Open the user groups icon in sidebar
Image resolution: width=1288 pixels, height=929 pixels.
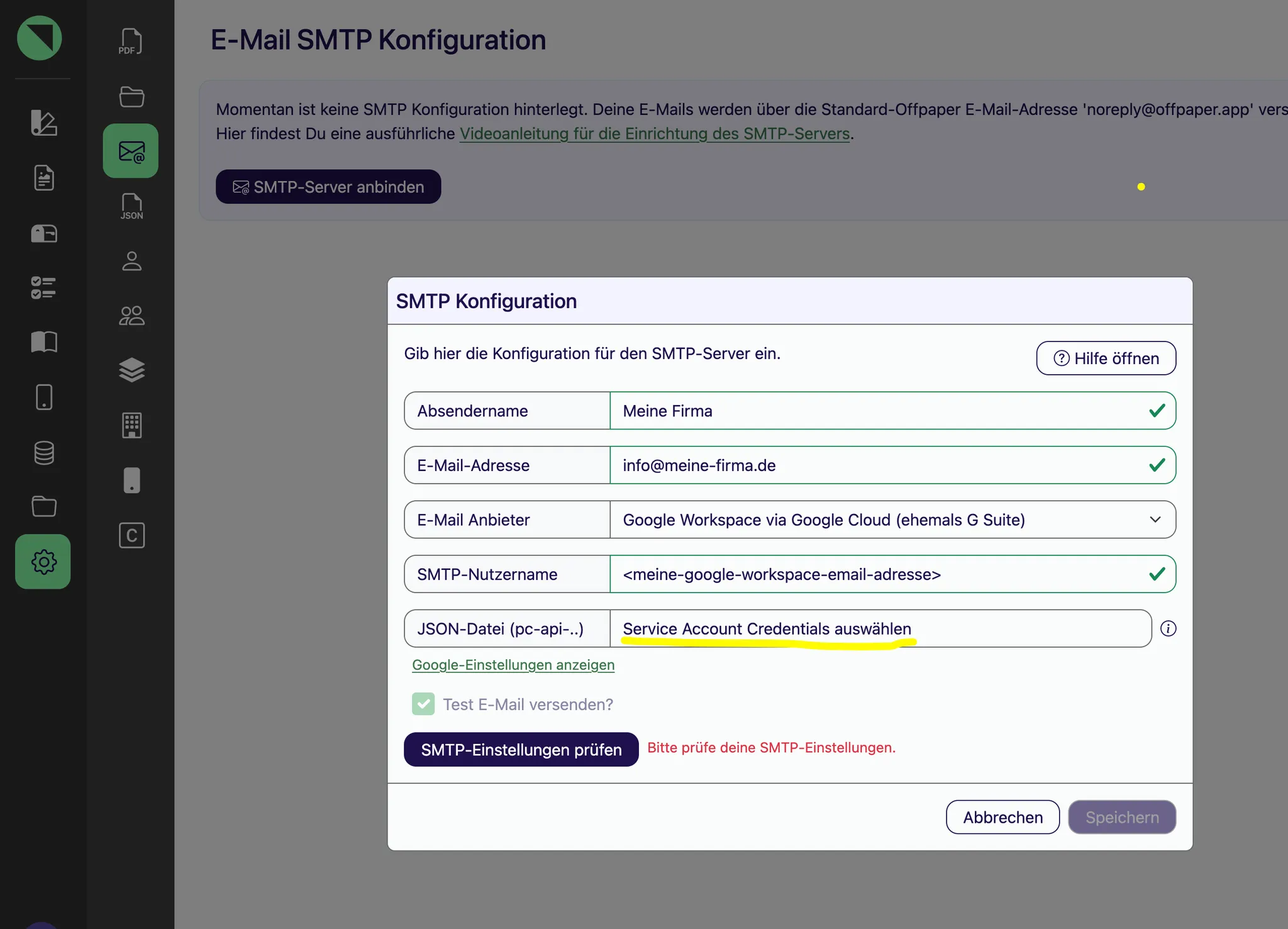pyautogui.click(x=131, y=316)
